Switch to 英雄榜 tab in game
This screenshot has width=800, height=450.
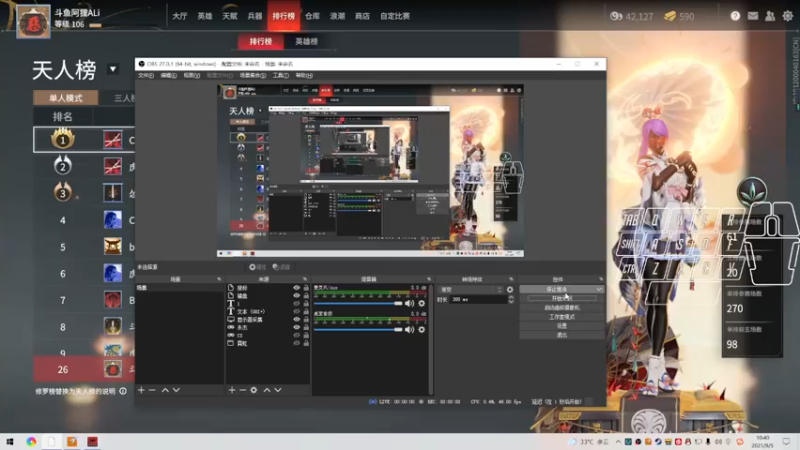pyautogui.click(x=306, y=41)
